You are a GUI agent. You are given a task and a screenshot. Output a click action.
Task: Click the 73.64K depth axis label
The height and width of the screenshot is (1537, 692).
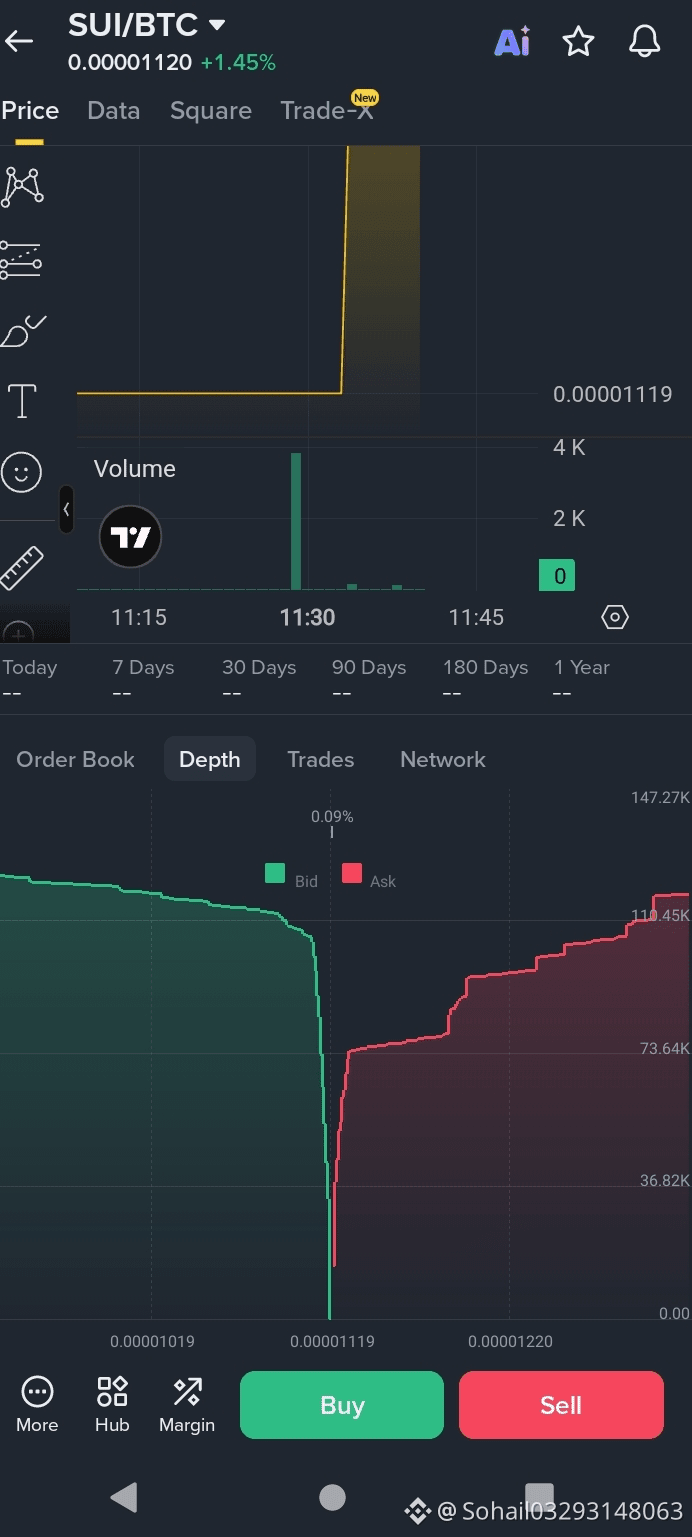(665, 1048)
